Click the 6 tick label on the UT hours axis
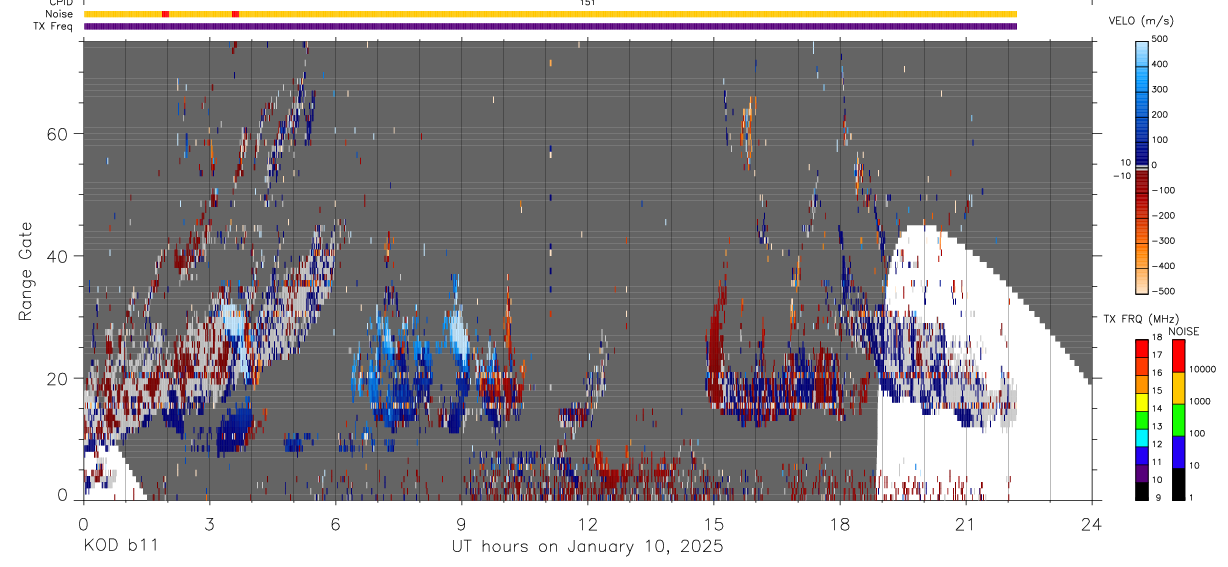The image size is (1228, 567). click(335, 523)
